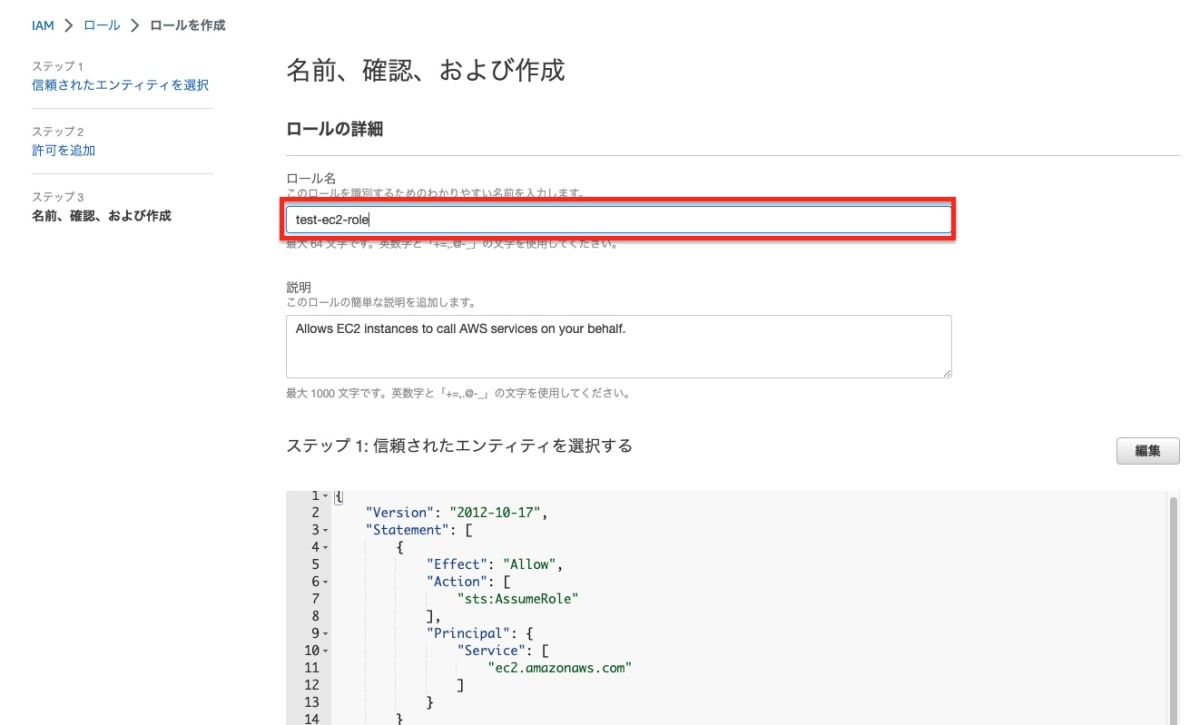Click the 説明 description textarea

coord(618,346)
